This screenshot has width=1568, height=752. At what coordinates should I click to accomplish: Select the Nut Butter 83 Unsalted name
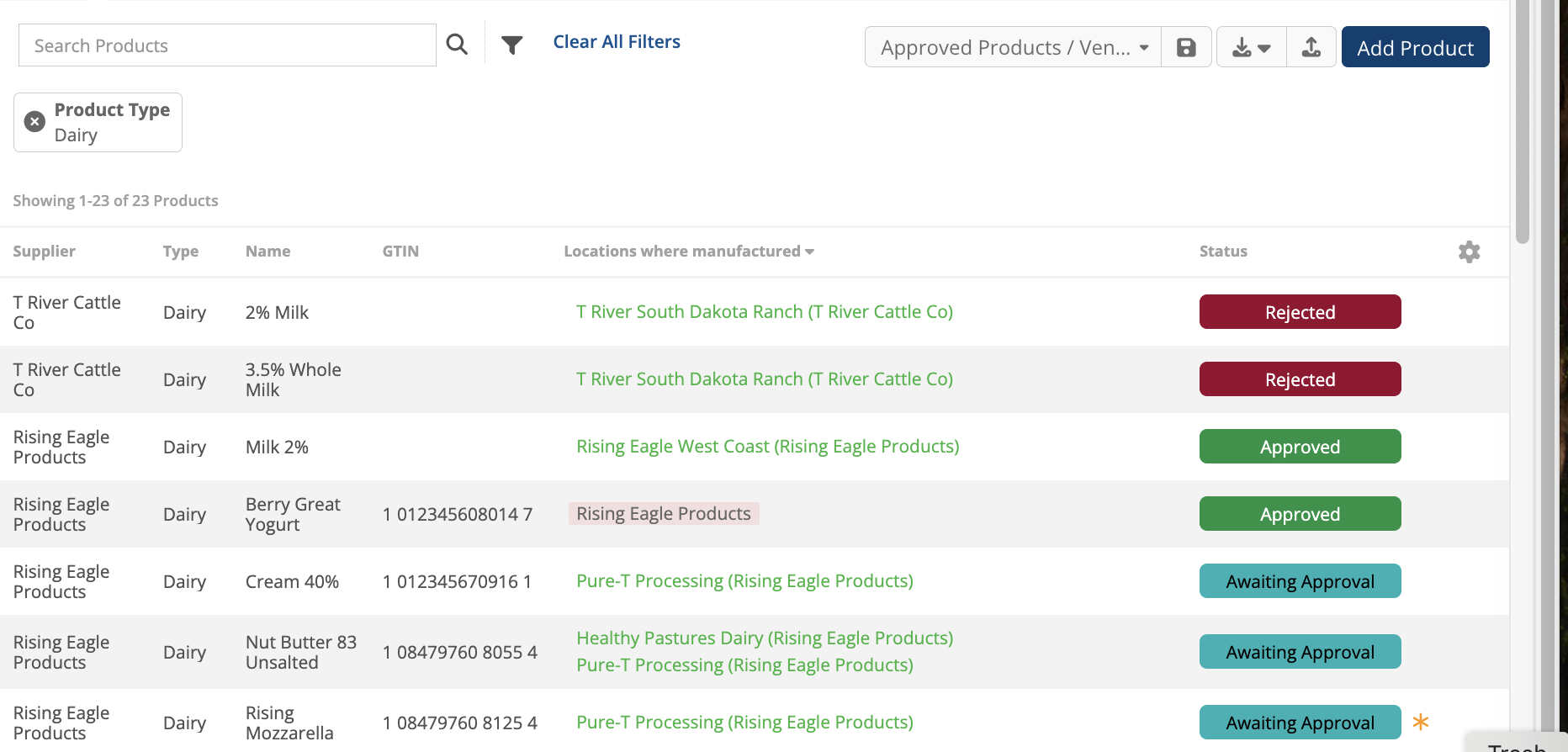pos(301,653)
